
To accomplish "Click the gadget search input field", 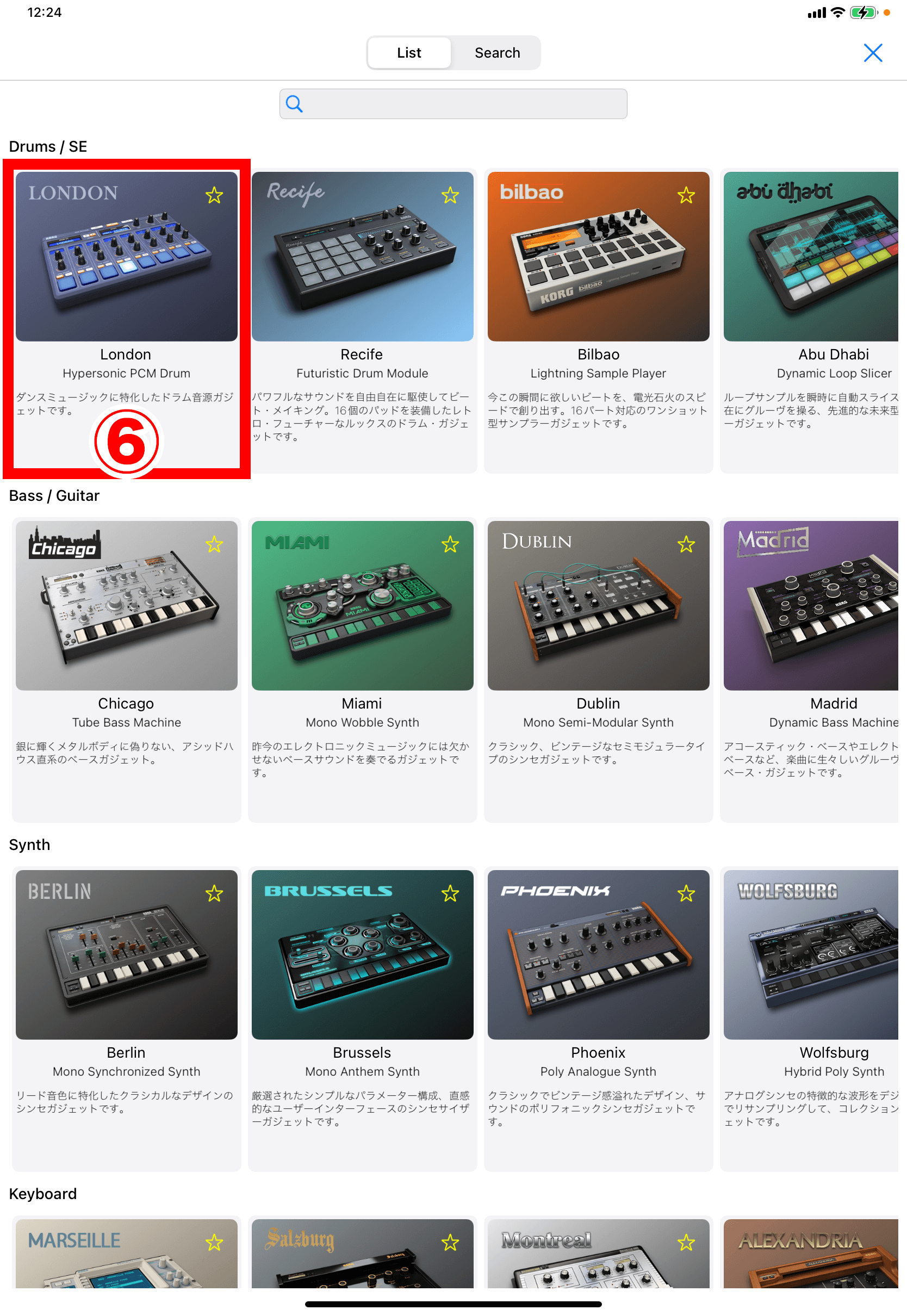I will pos(453,103).
